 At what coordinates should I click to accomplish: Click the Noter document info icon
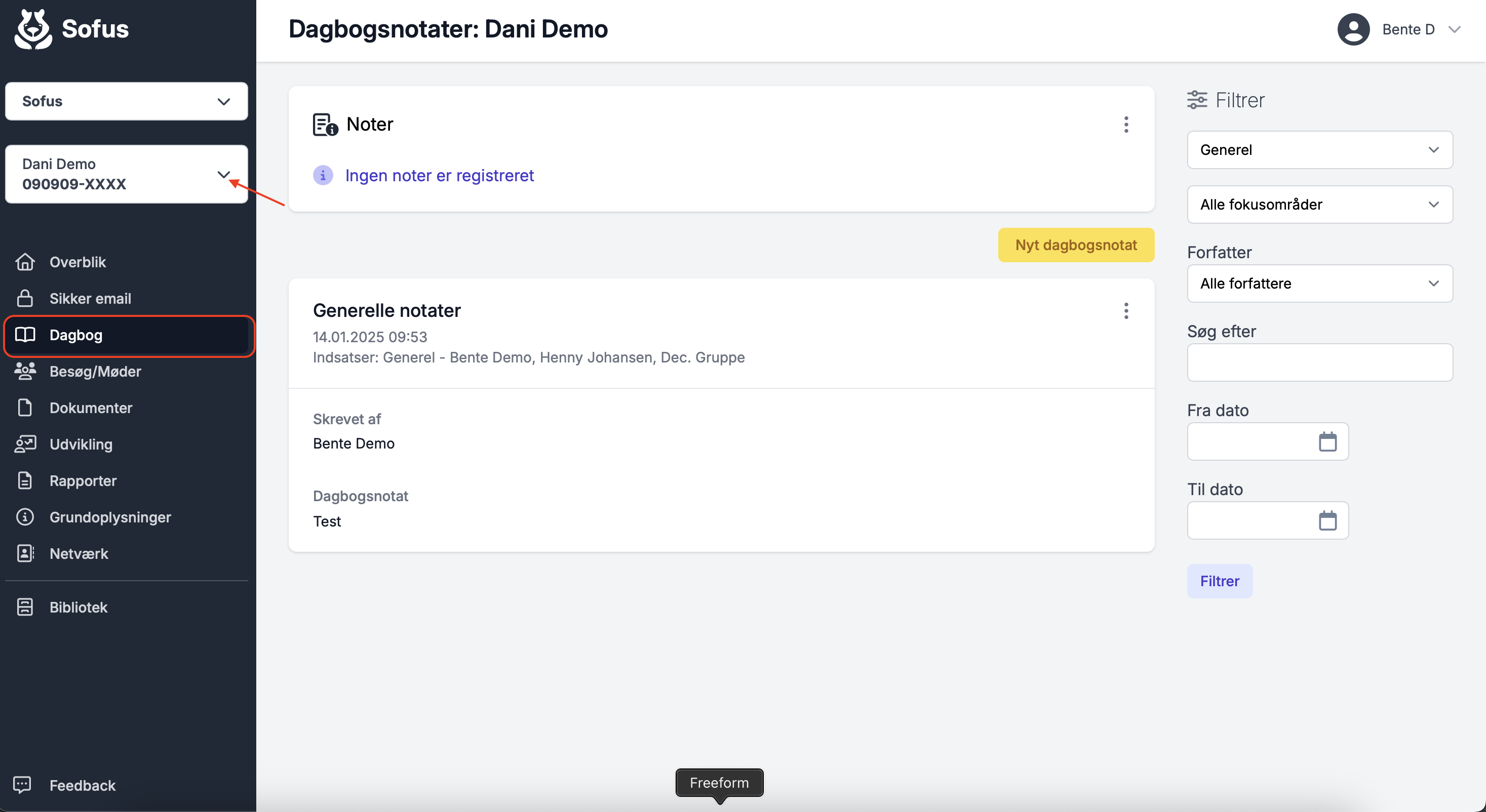point(325,125)
